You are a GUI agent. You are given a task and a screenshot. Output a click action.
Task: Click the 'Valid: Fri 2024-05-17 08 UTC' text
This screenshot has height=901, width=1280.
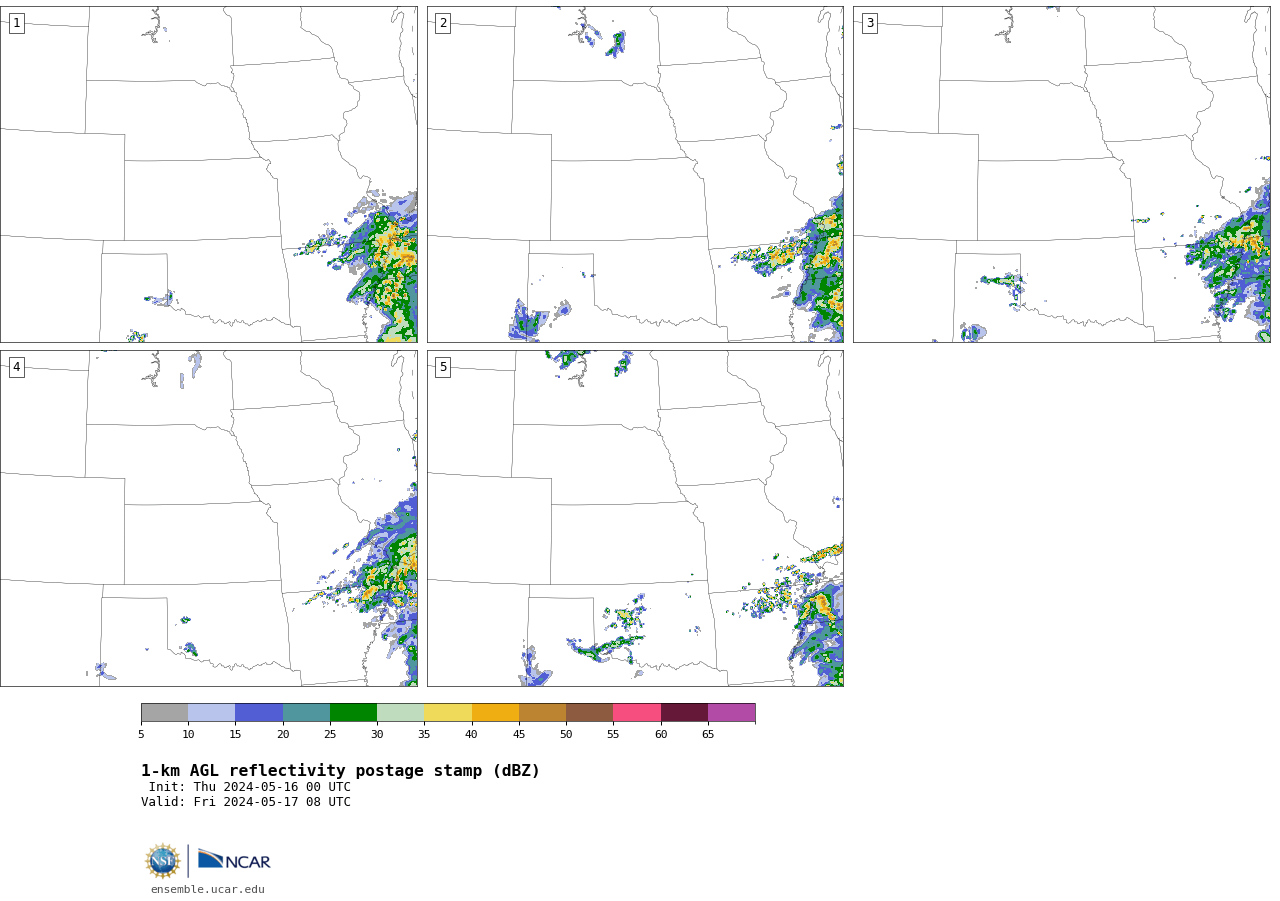click(246, 802)
